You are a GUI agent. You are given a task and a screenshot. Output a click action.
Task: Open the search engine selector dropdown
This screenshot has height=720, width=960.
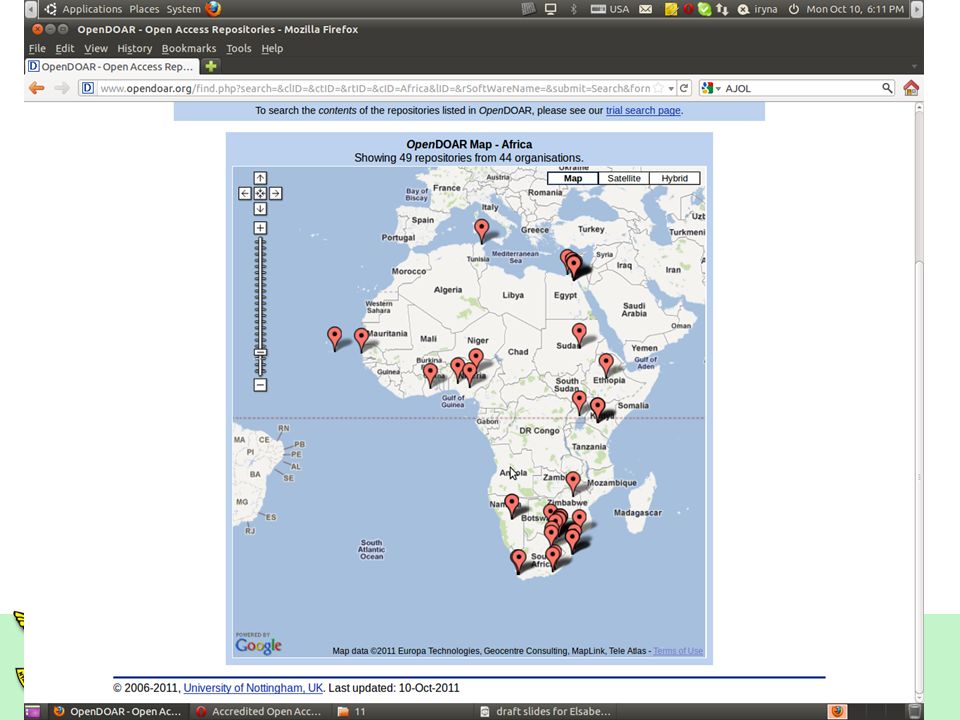711,88
